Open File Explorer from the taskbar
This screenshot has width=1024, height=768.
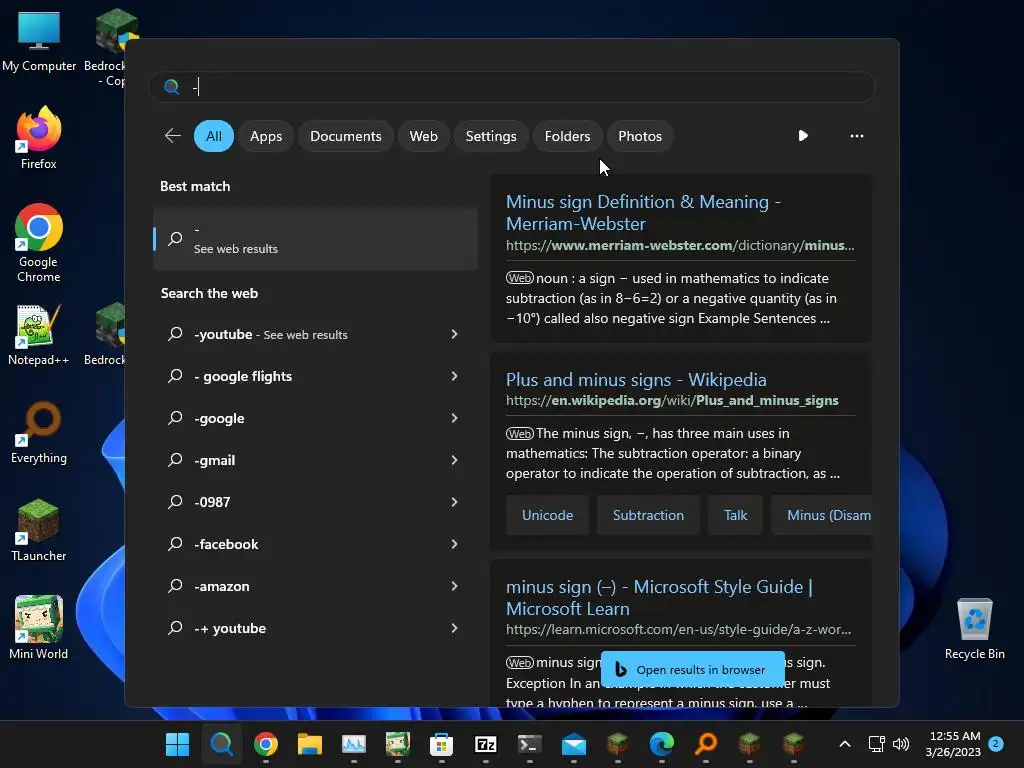(310, 744)
